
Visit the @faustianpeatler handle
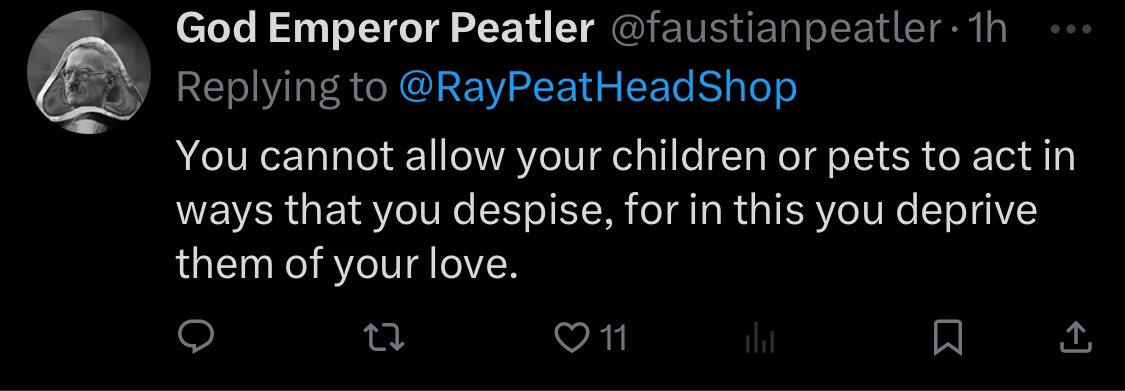coord(776,30)
